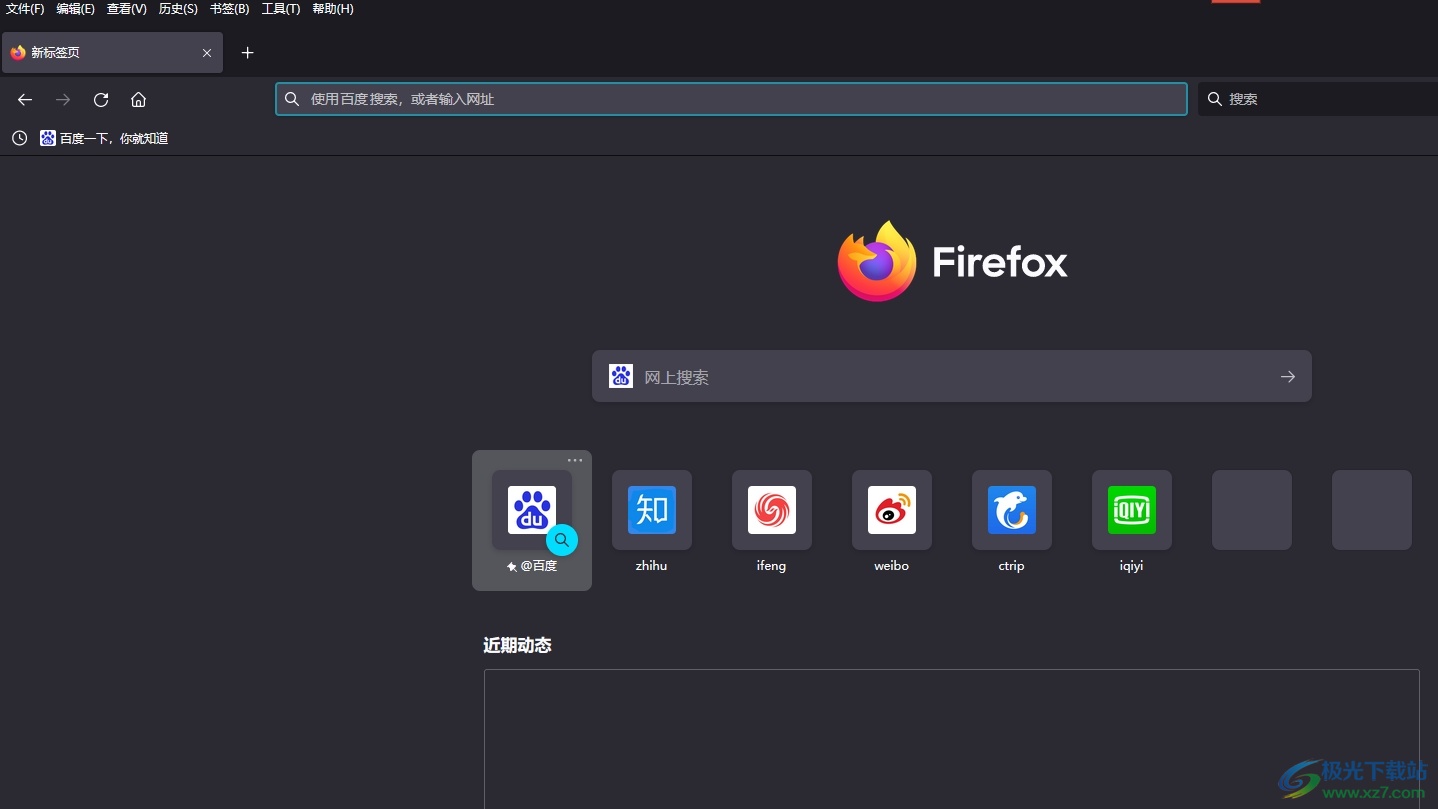Open the iqiyi shortcut
The width and height of the screenshot is (1438, 809).
coord(1132,510)
